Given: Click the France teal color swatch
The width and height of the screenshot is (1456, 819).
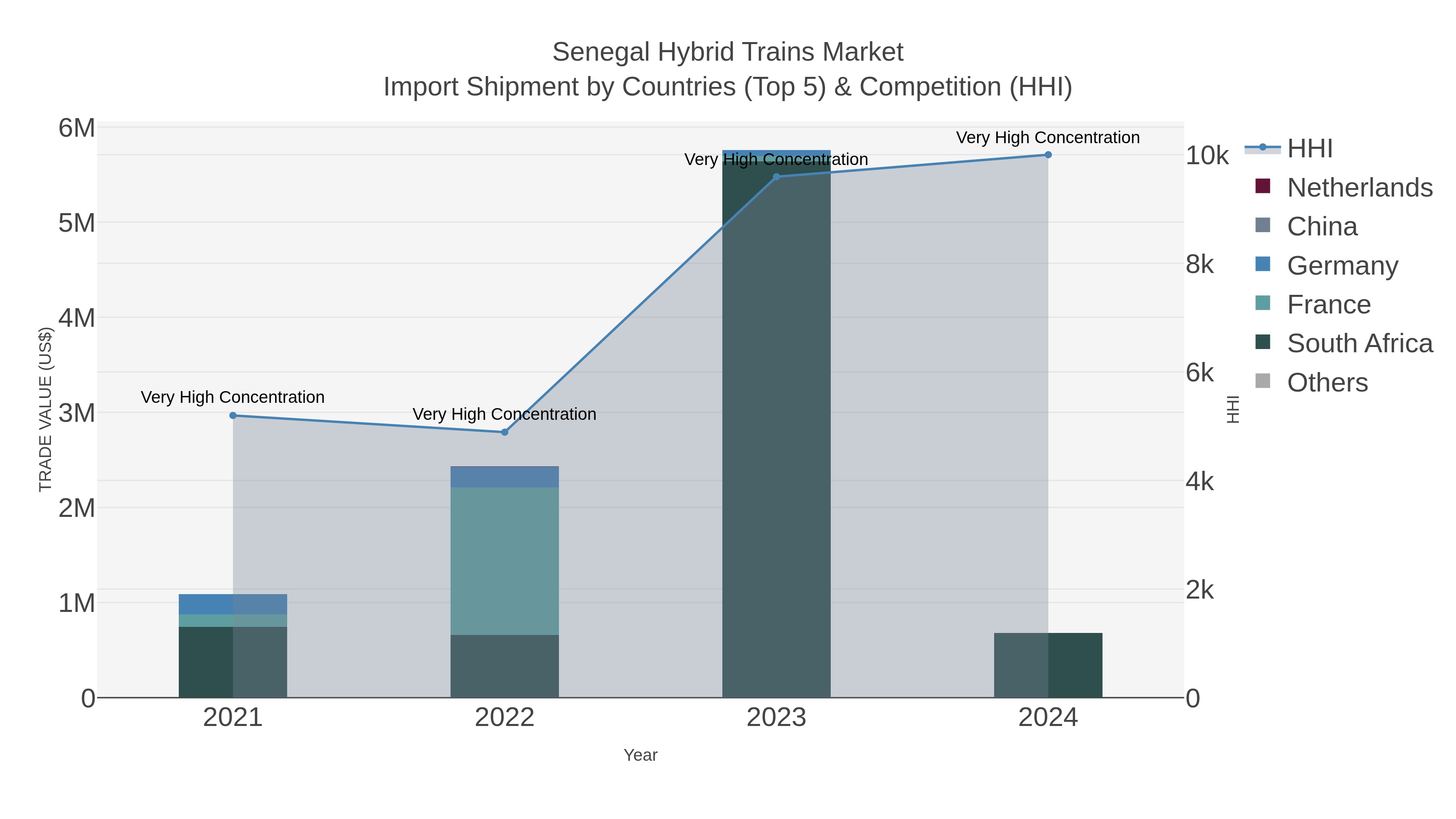Looking at the screenshot, I should coord(1262,303).
